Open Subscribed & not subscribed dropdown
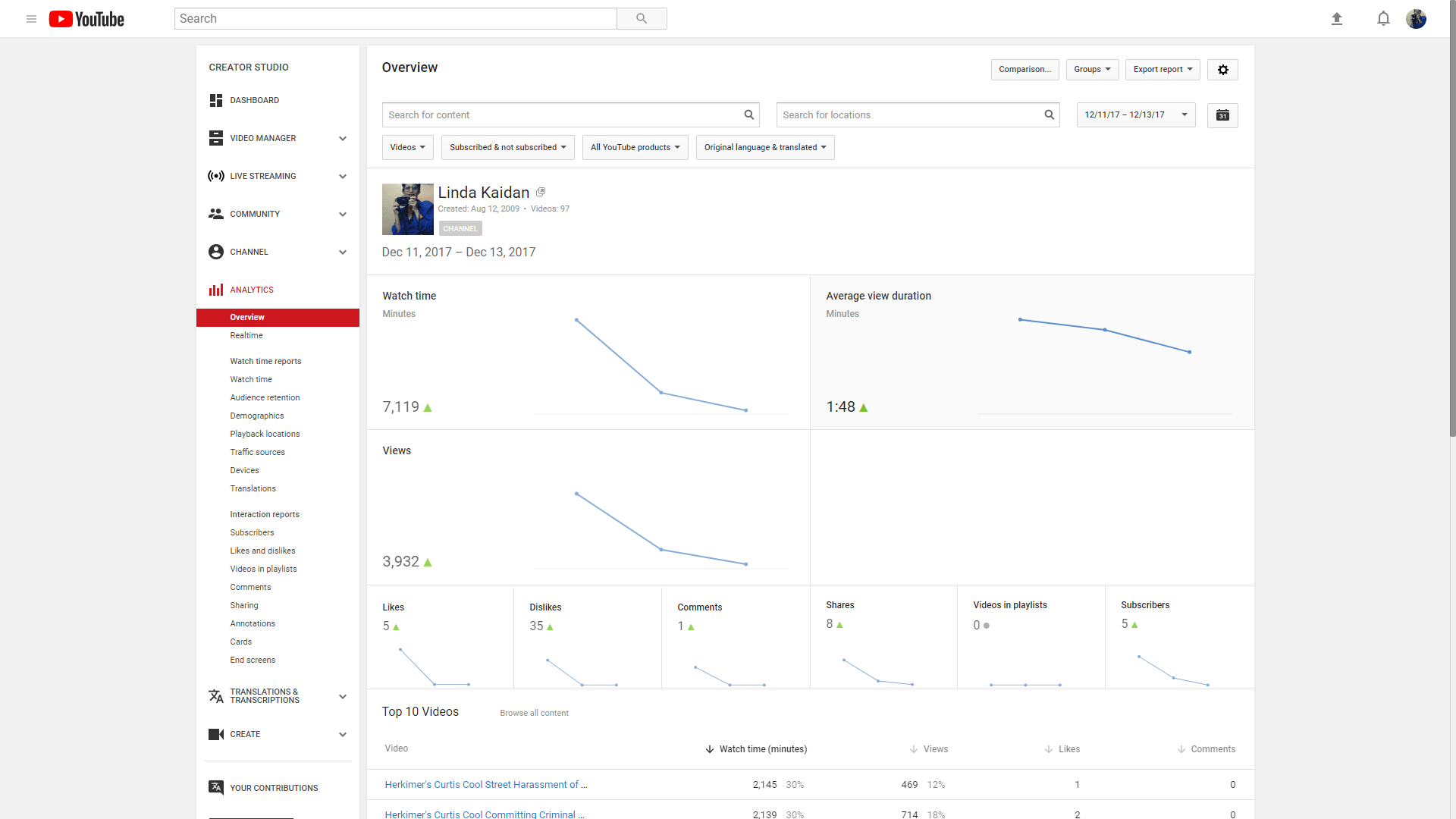The image size is (1456, 819). click(508, 148)
